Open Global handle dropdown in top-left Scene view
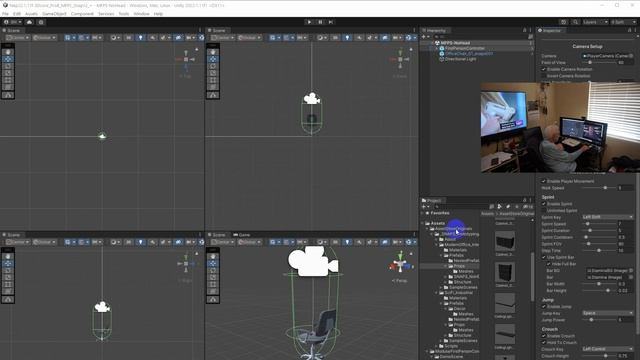The width and height of the screenshot is (640, 360). click(44, 38)
